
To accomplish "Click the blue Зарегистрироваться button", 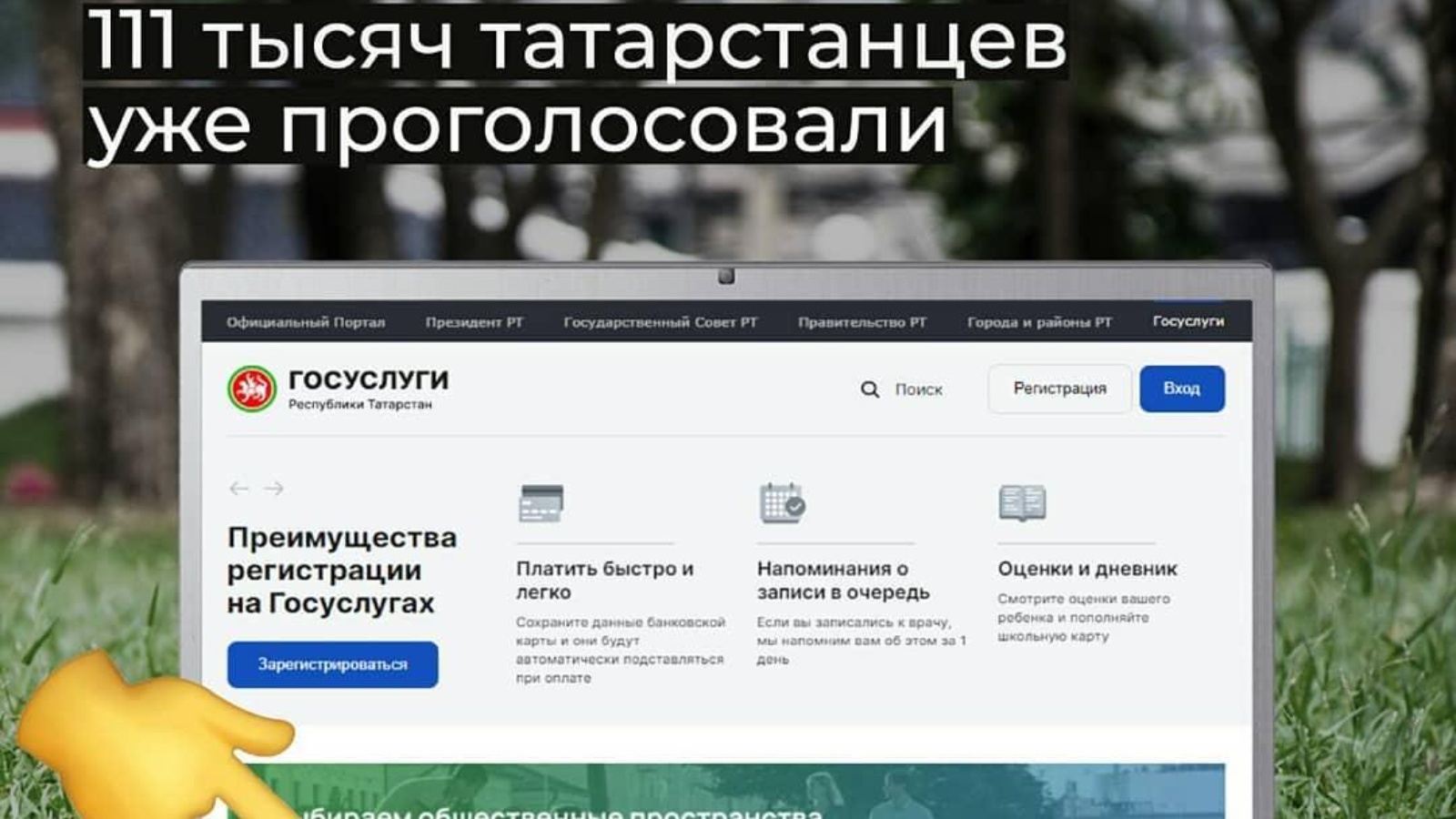I will [x=332, y=664].
